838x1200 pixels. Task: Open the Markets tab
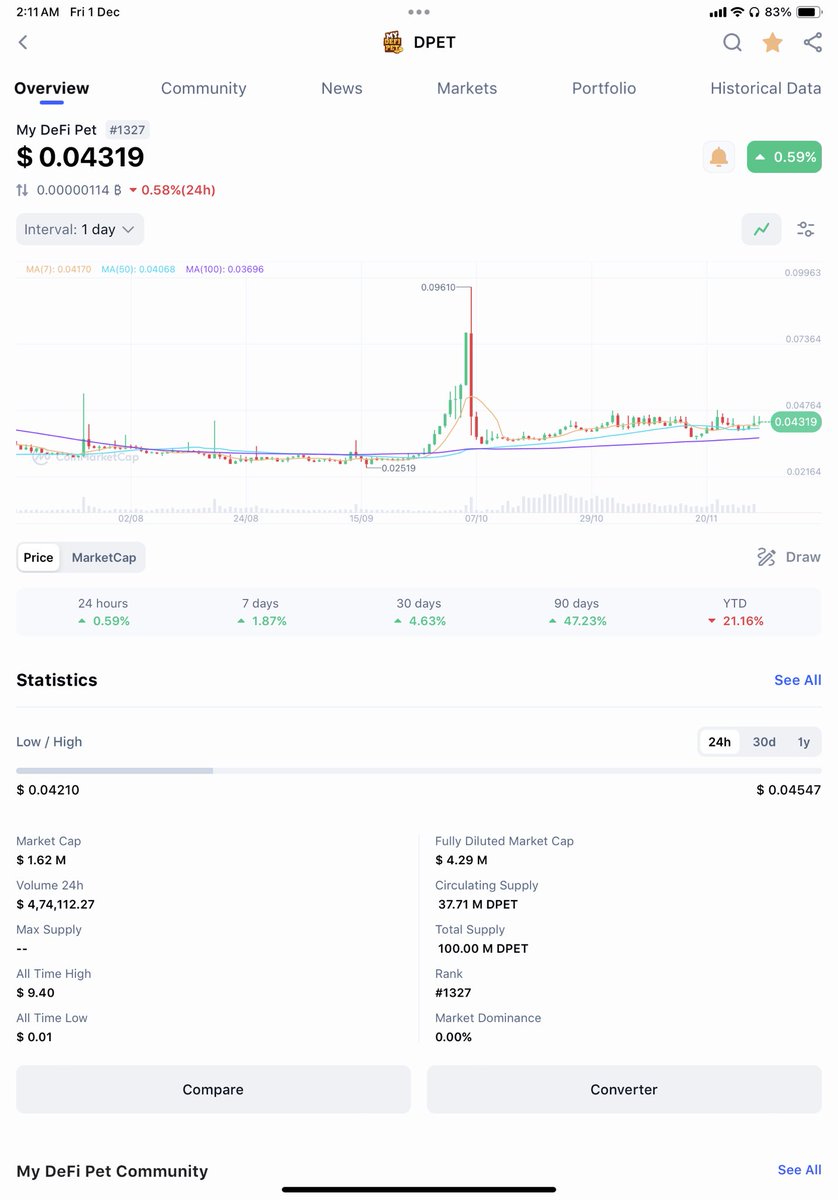pyautogui.click(x=467, y=88)
